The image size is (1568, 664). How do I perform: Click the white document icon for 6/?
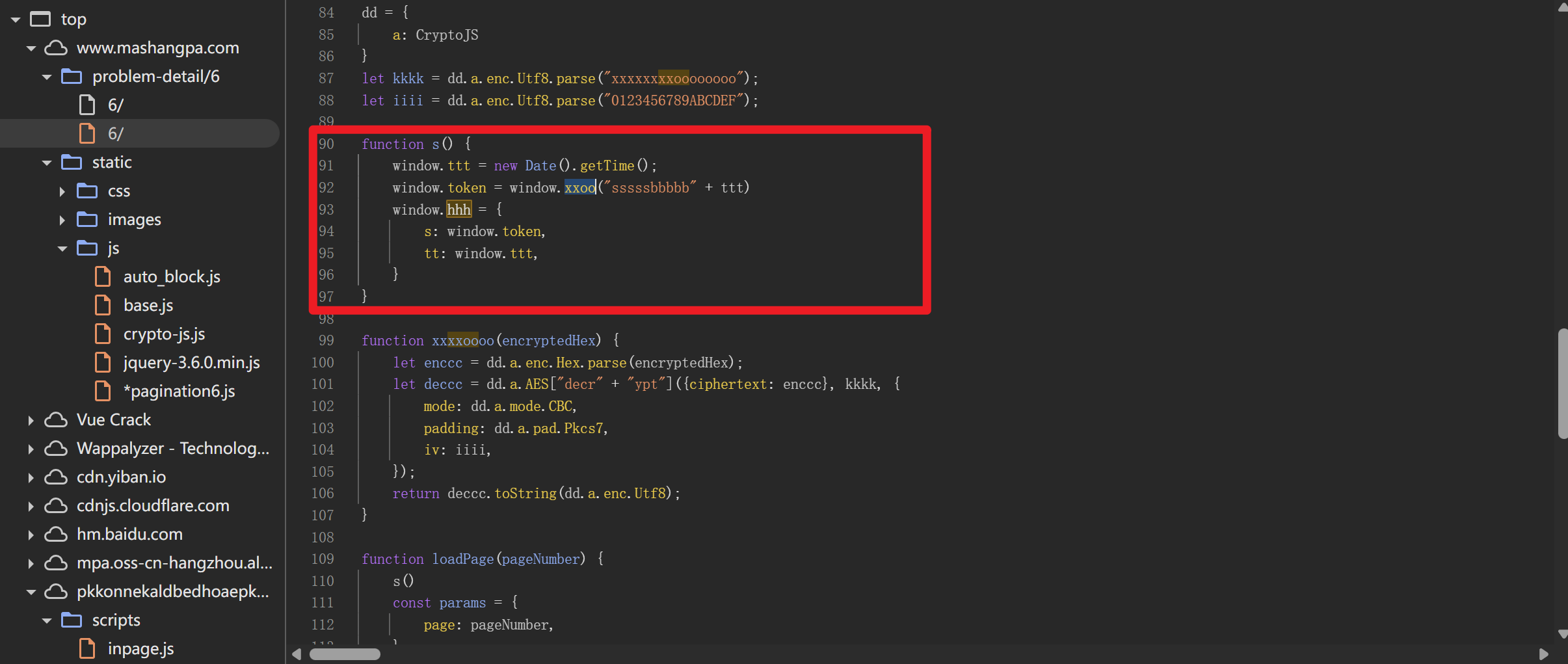click(x=87, y=105)
